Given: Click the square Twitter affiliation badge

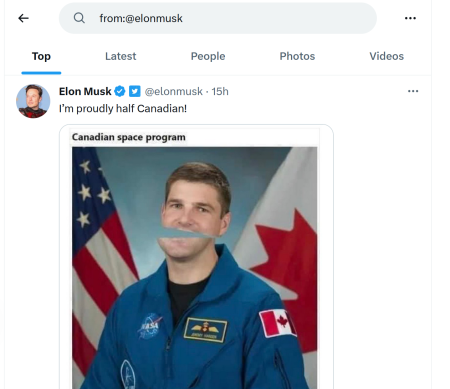Looking at the screenshot, I should point(135,91).
